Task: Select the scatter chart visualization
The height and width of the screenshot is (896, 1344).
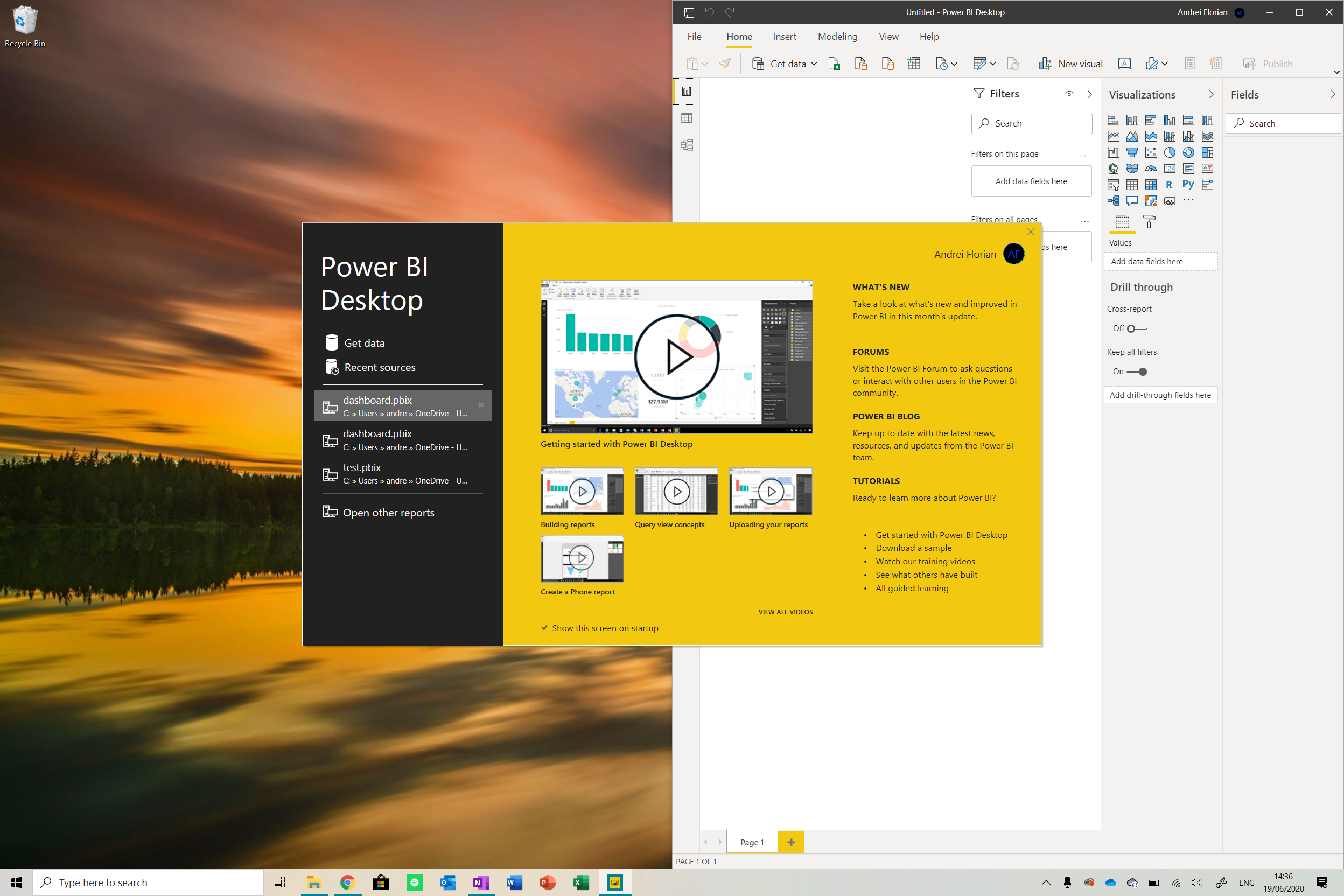Action: pos(1150,152)
